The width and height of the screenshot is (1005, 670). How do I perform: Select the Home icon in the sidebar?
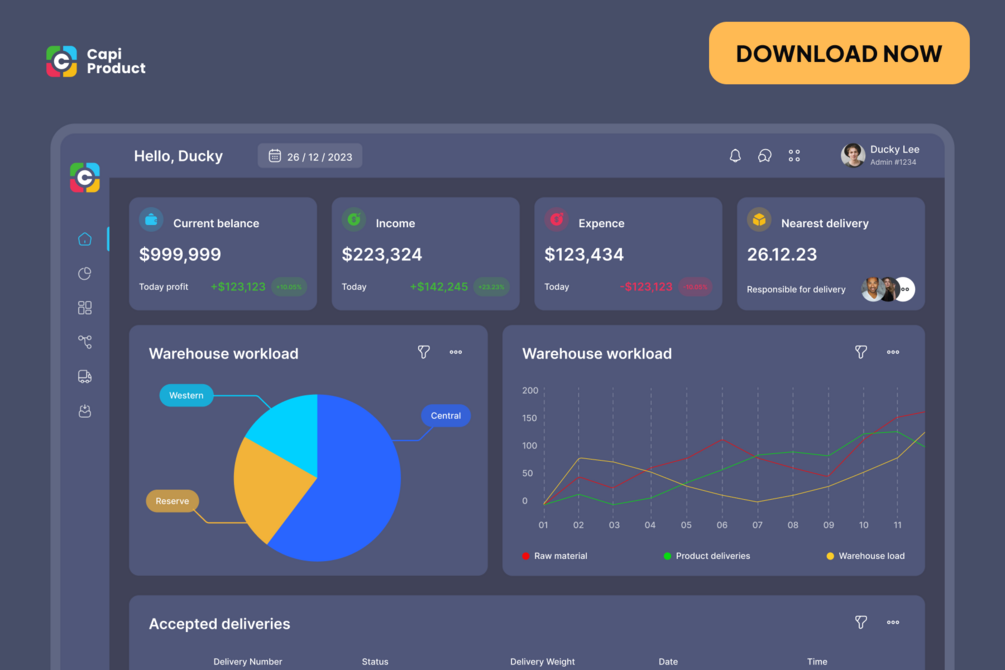pos(85,239)
